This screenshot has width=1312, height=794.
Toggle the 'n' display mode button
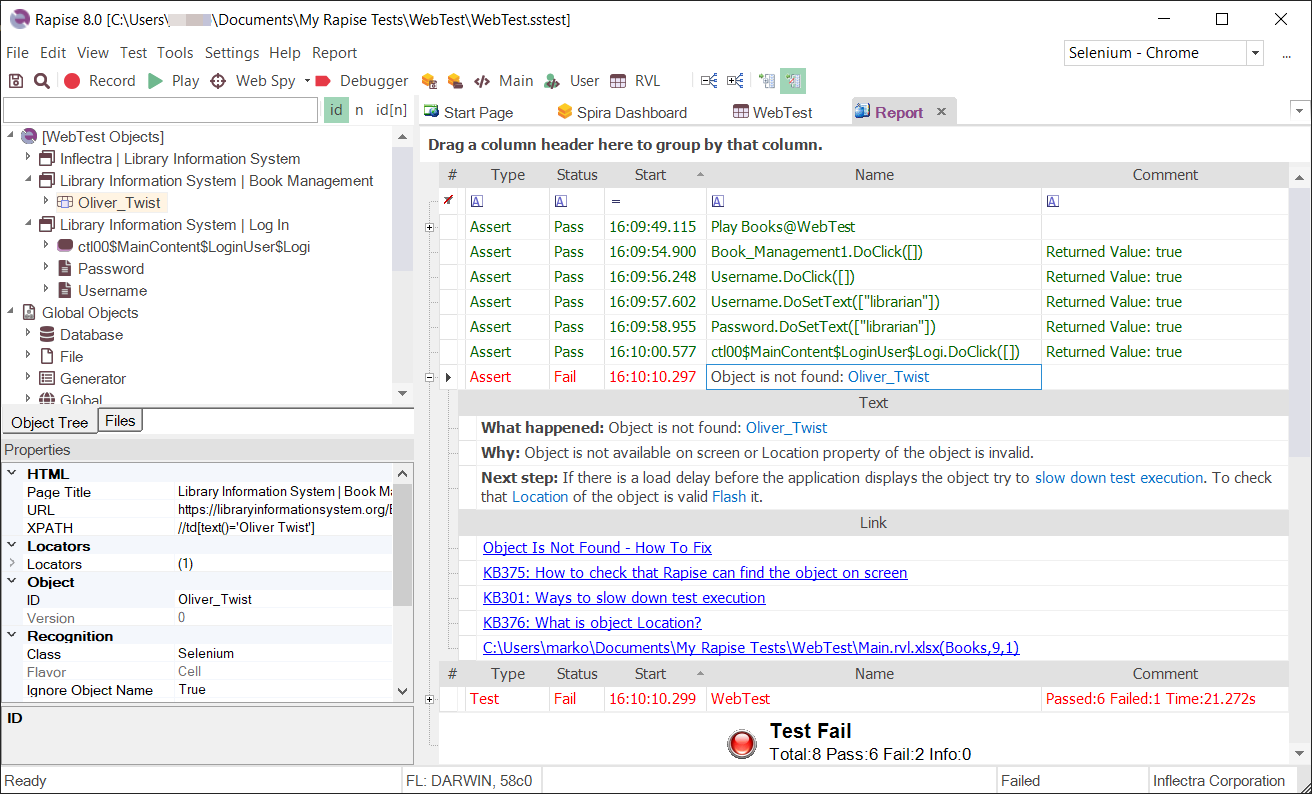360,110
